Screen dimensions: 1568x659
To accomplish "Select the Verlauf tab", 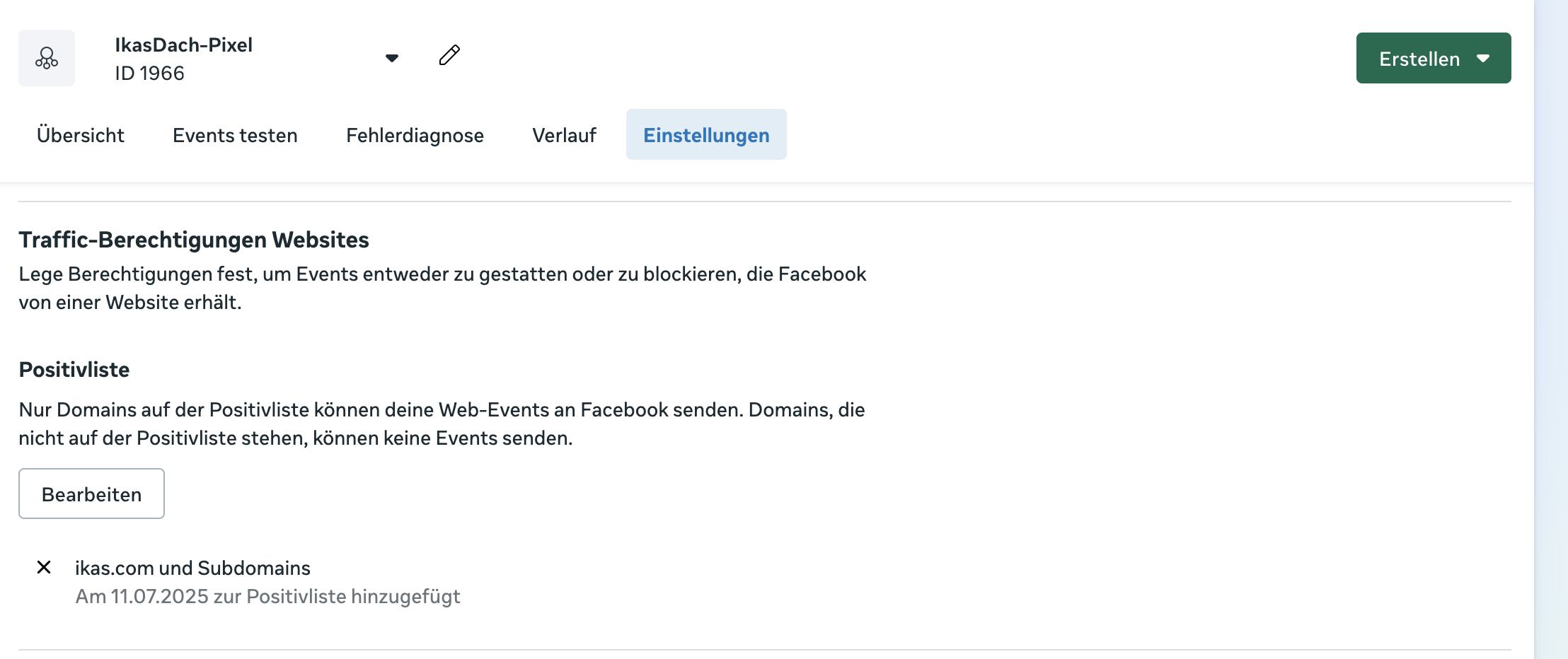I will point(564,135).
